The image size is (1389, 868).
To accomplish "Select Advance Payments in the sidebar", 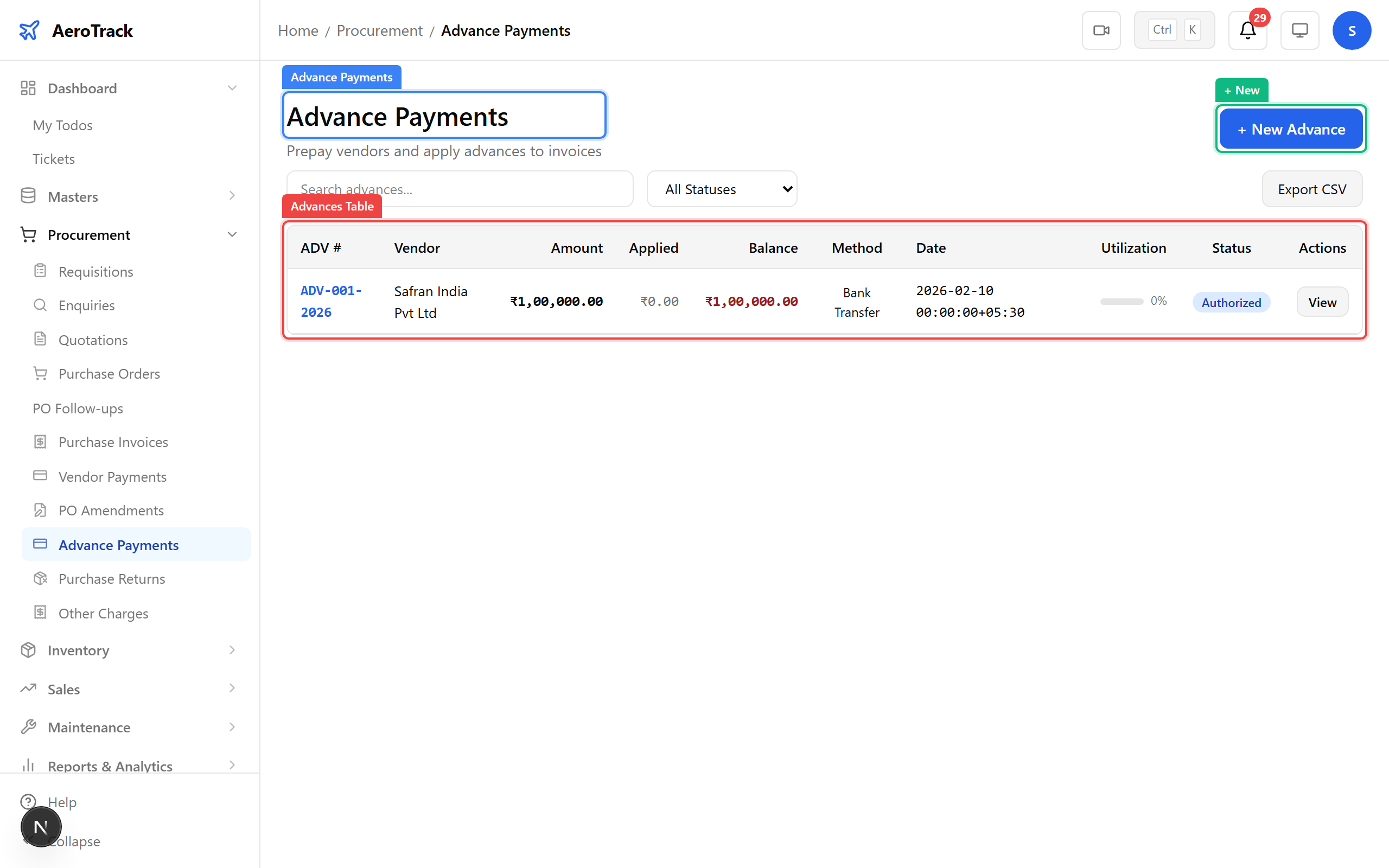I will coord(118,544).
